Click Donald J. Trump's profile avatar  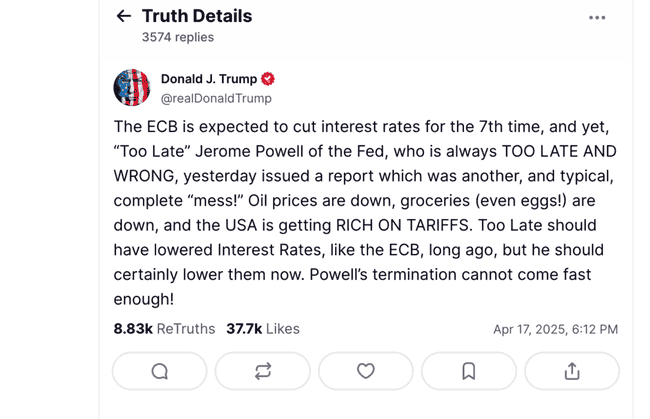132,88
